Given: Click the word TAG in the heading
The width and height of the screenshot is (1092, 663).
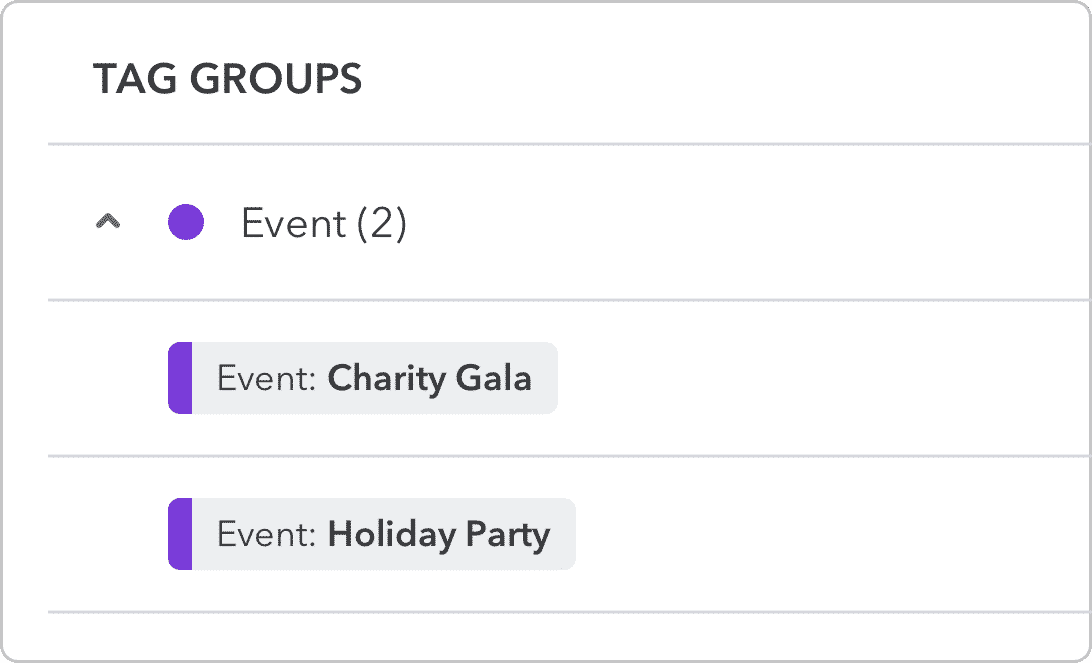Looking at the screenshot, I should pyautogui.click(x=127, y=79).
